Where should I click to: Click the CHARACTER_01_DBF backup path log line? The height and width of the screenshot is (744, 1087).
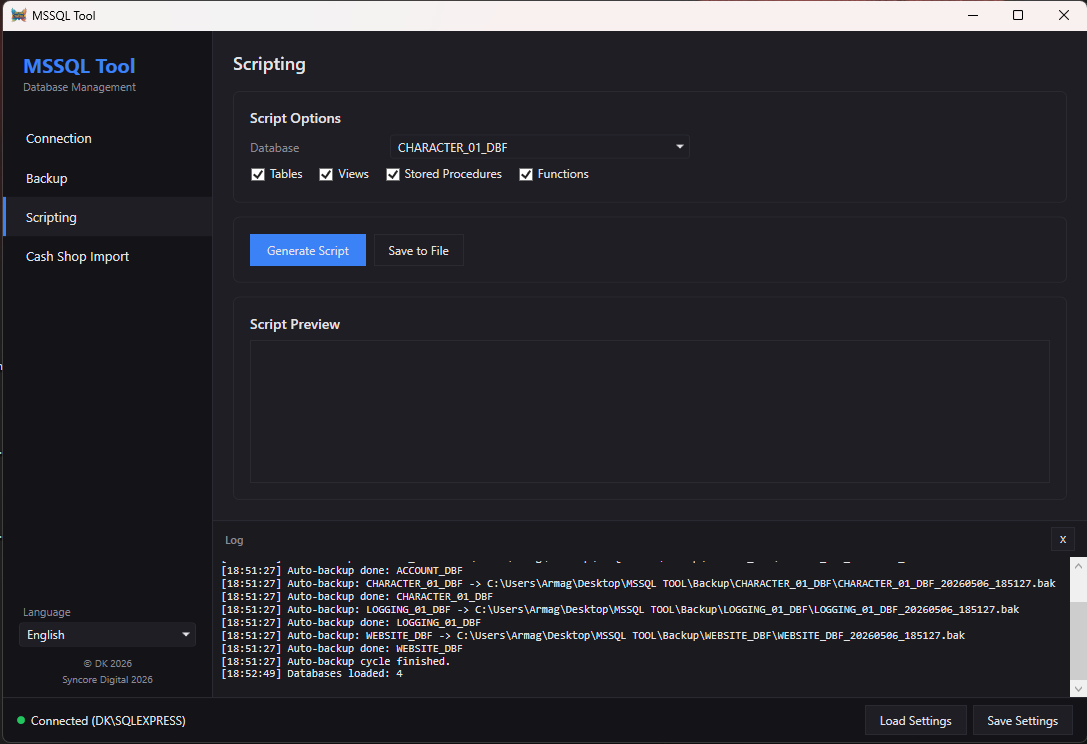638,584
